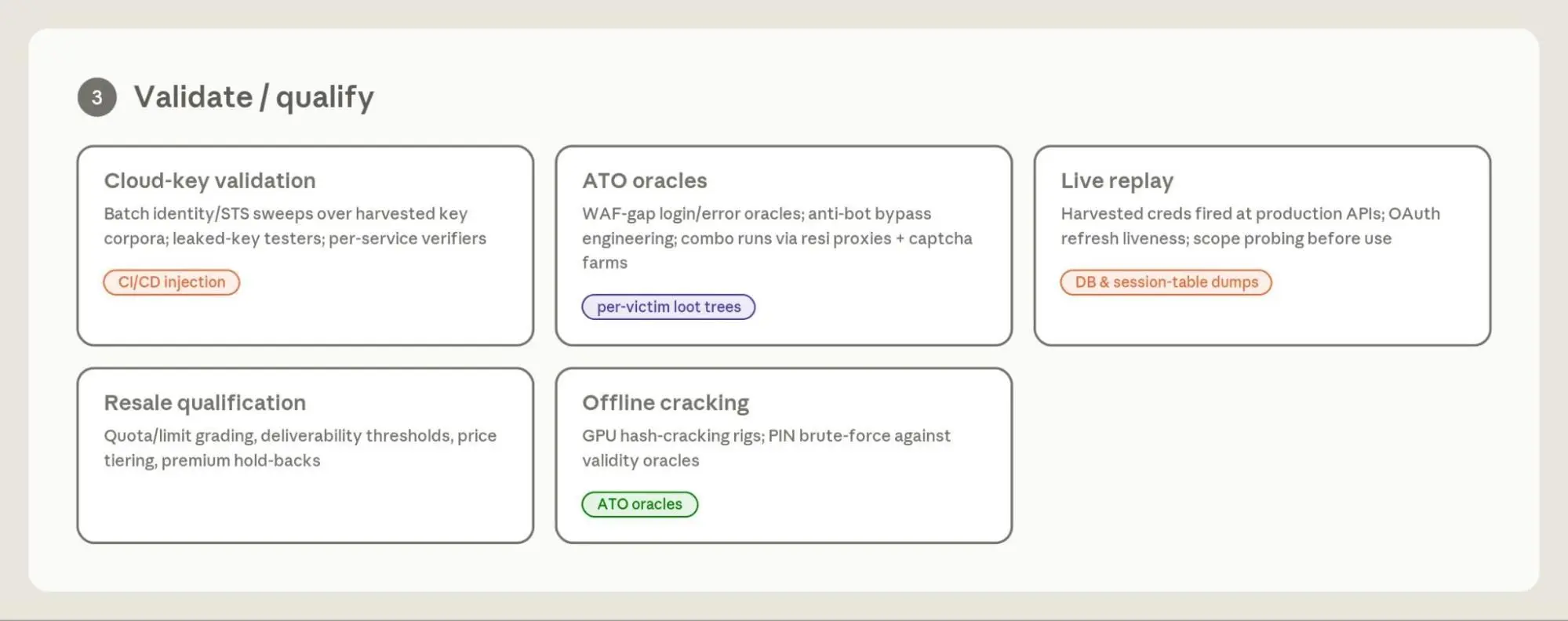Click the empty space beside Offline cracking card

click(1262, 456)
